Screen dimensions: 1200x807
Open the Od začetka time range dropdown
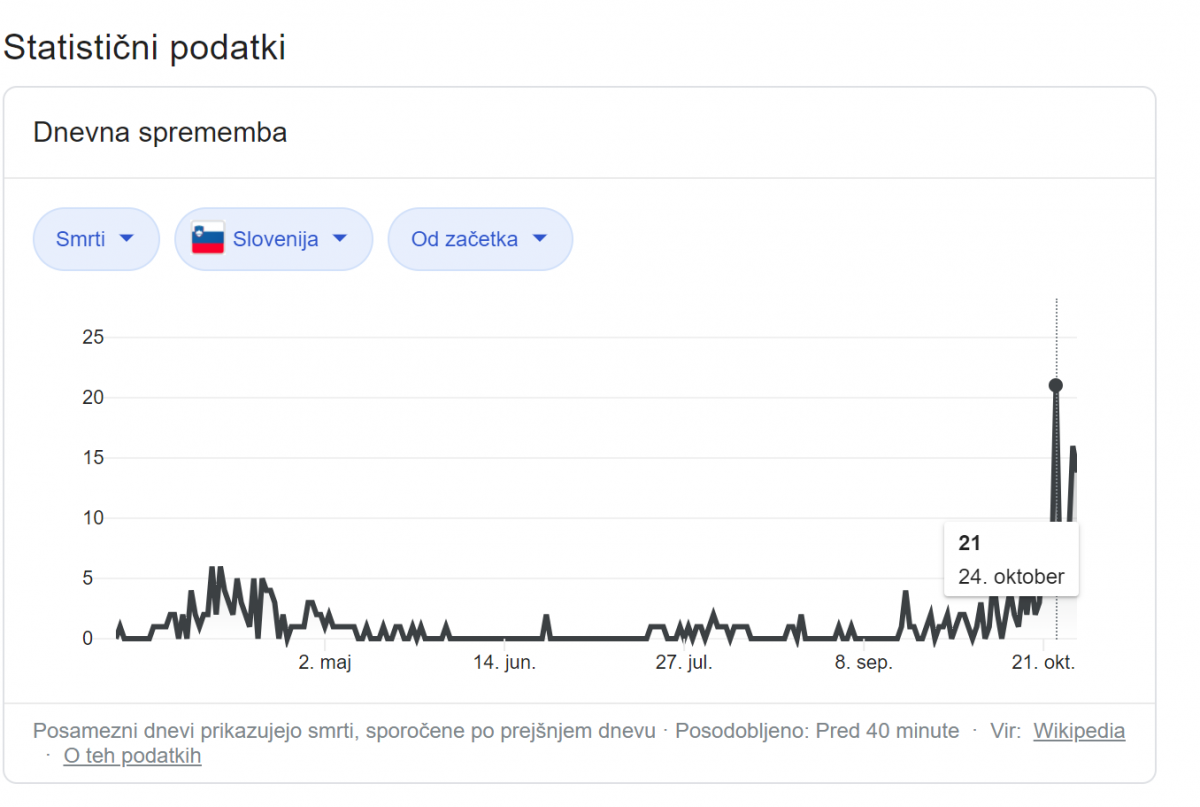point(480,239)
